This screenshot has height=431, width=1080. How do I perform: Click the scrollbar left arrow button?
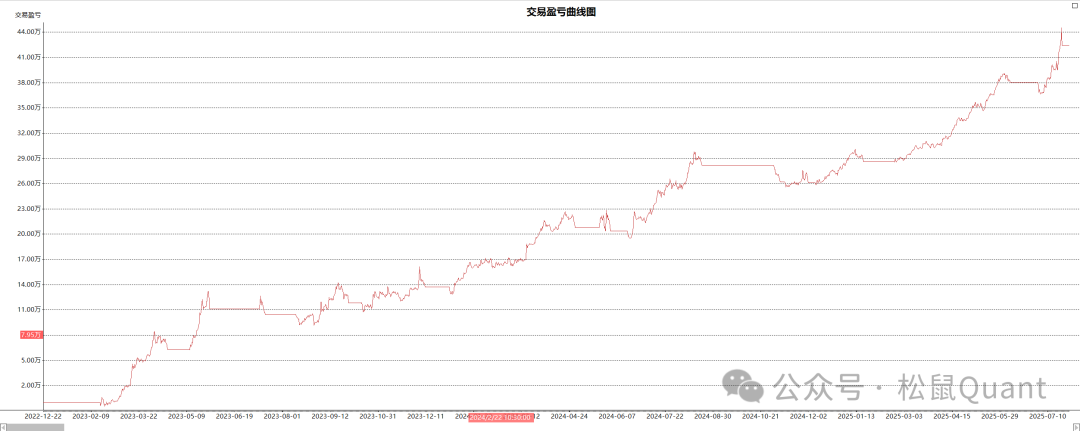4,427
